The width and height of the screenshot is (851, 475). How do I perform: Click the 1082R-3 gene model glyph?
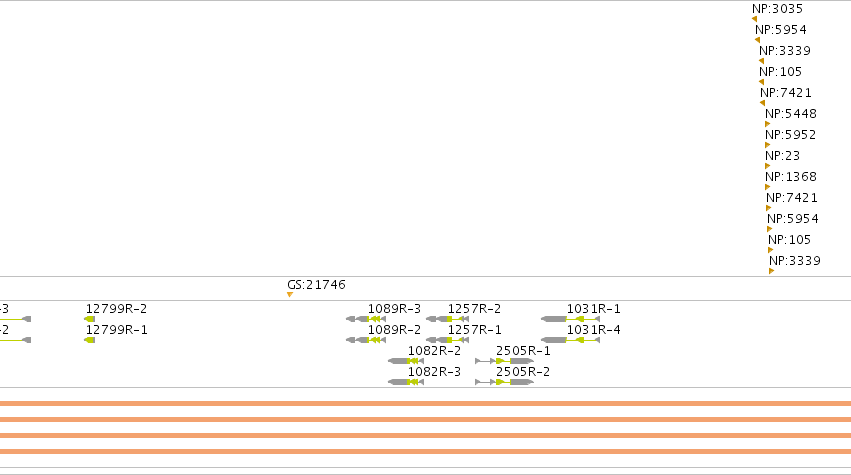406,382
